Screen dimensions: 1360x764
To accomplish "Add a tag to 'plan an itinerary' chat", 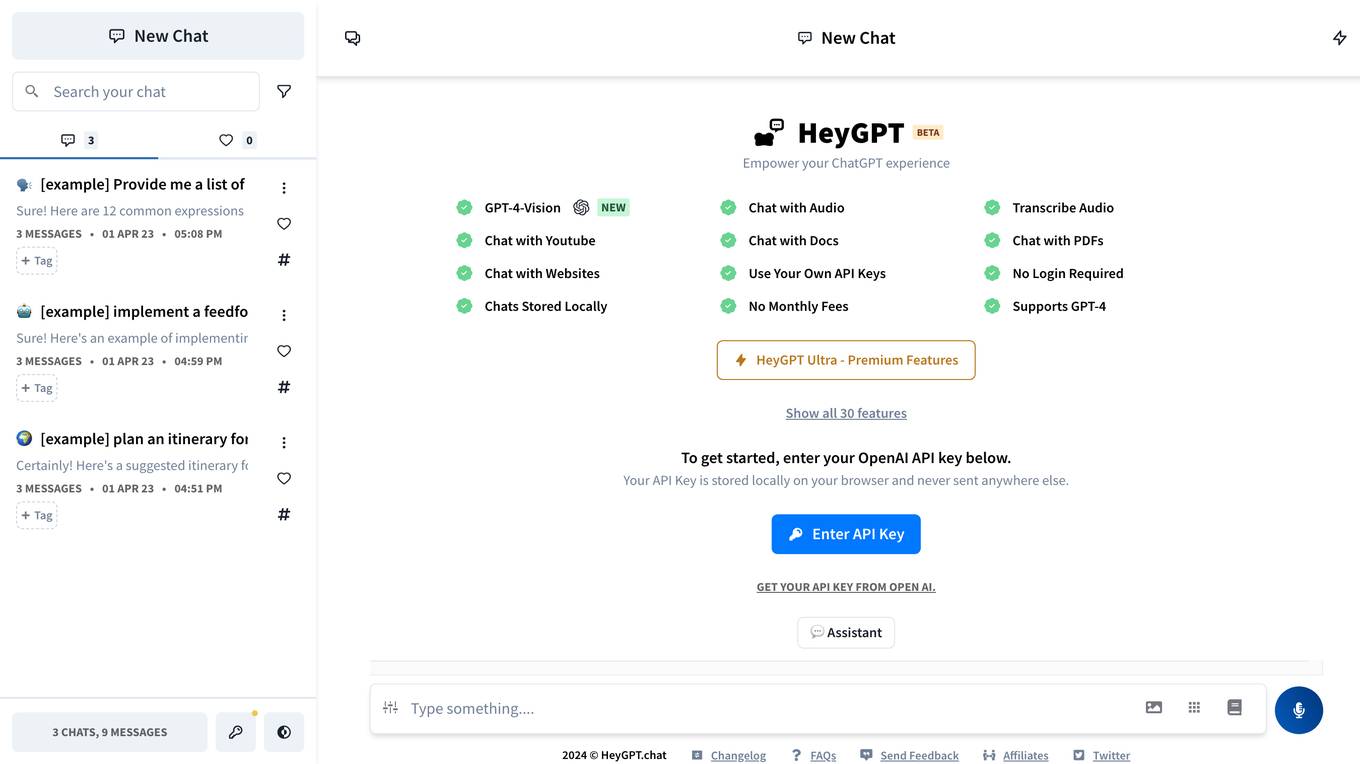I will click(37, 515).
